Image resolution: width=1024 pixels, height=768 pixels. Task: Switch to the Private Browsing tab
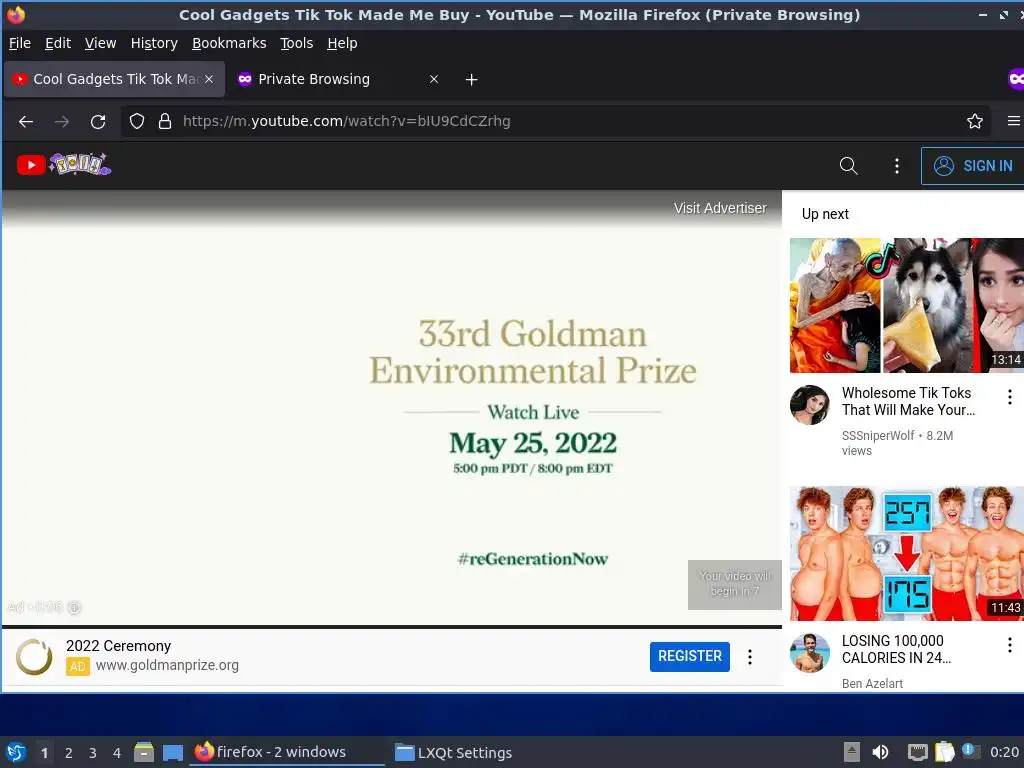tap(337, 79)
